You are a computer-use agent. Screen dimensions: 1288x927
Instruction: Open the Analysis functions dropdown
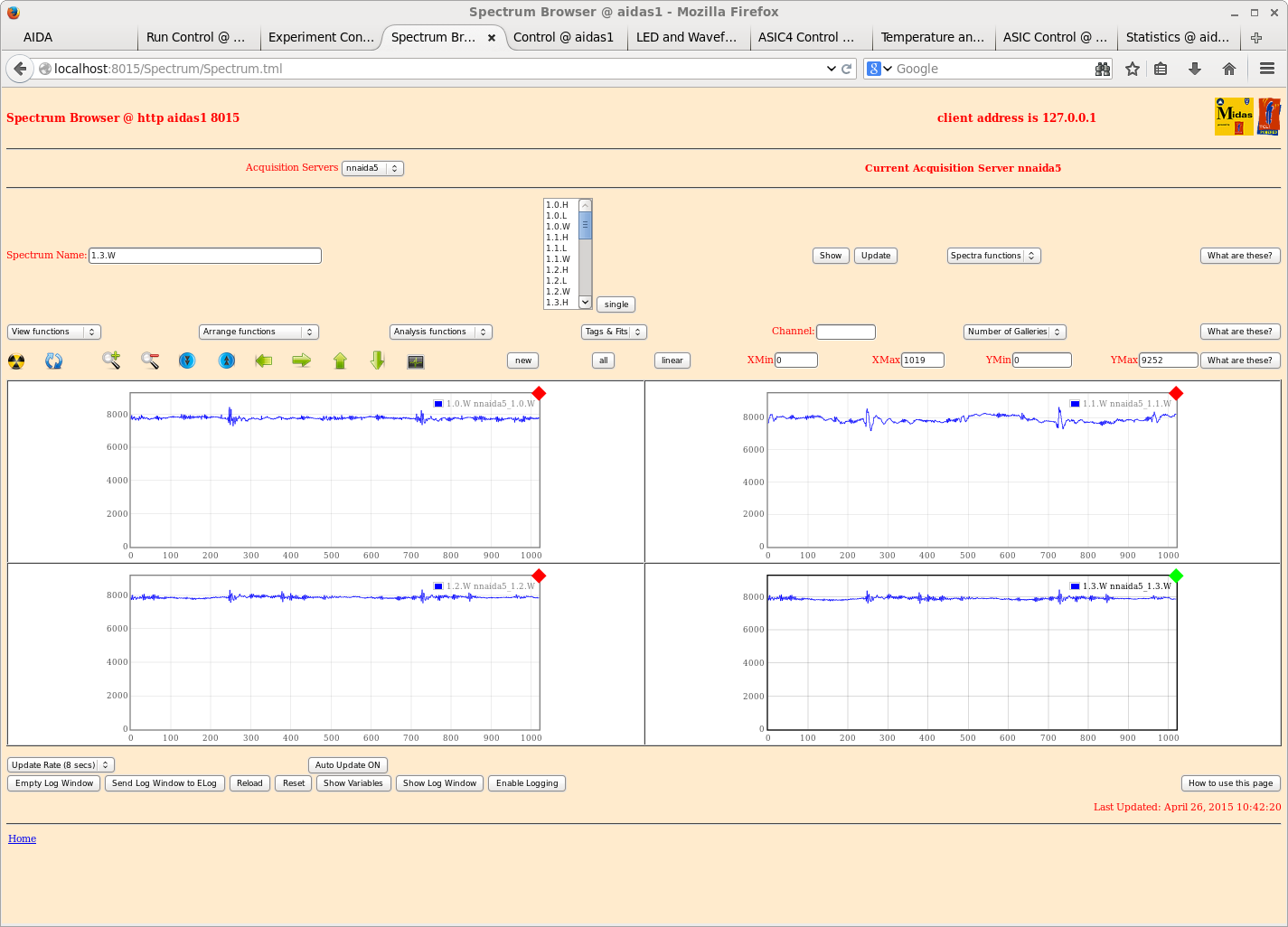tap(441, 332)
